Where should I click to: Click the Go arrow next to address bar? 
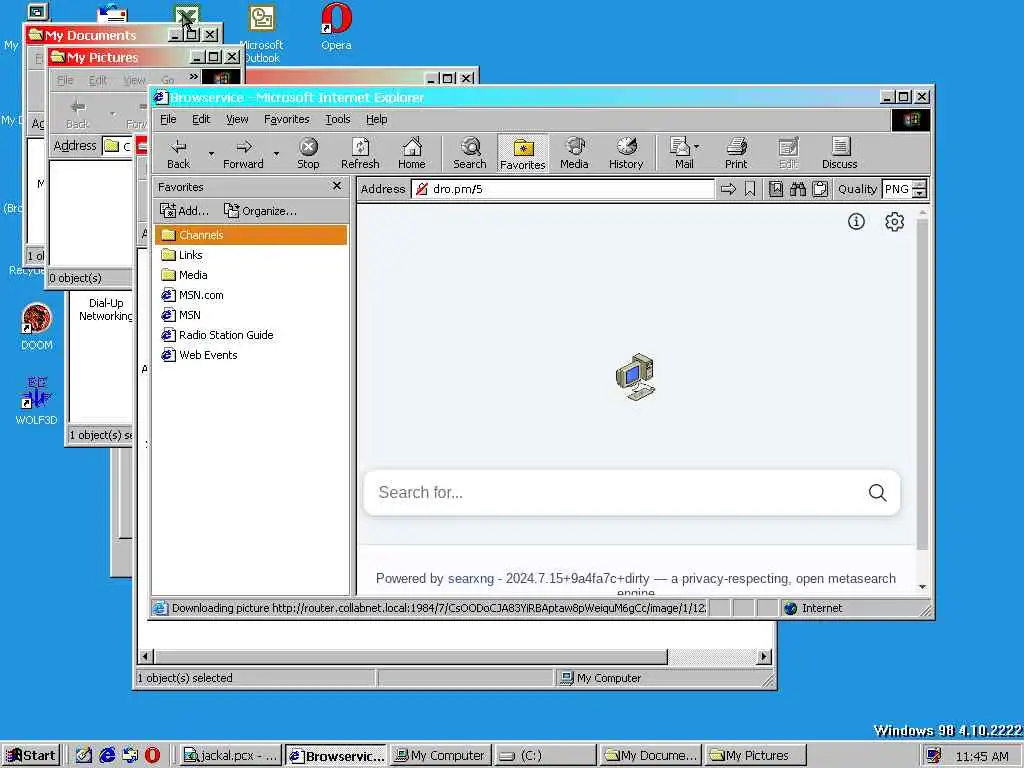click(728, 189)
